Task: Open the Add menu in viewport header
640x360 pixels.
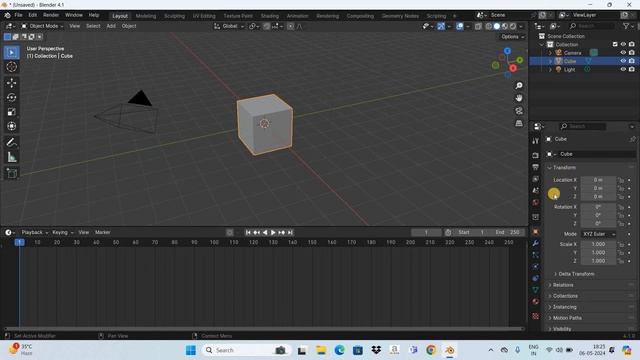Action: tap(111, 26)
